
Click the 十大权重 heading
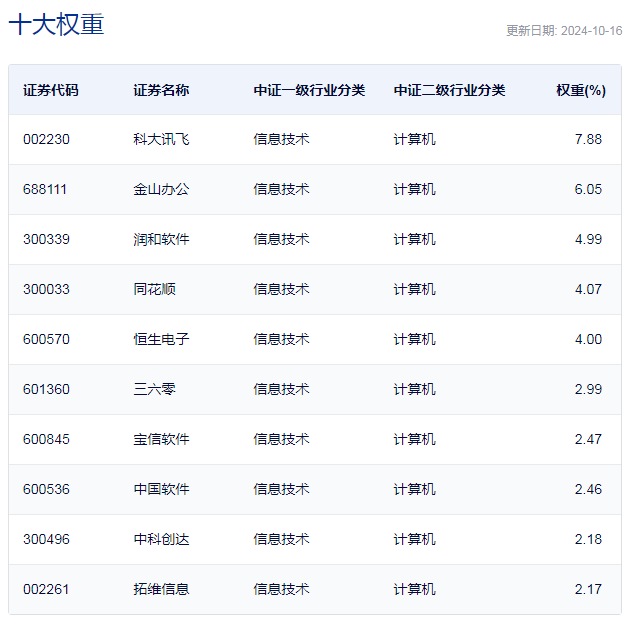57,24
